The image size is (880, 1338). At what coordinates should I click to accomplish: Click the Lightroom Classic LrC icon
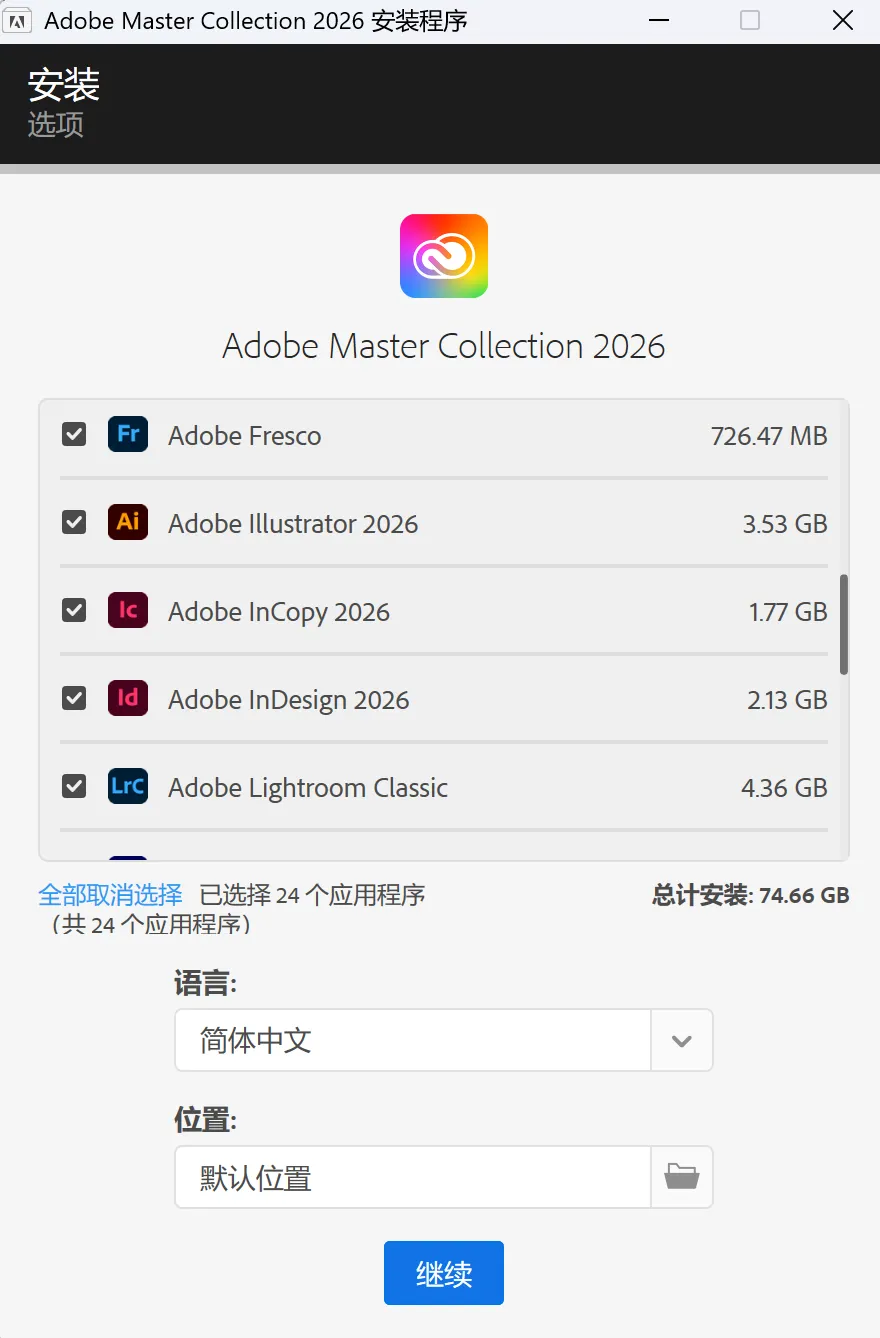pyautogui.click(x=128, y=787)
